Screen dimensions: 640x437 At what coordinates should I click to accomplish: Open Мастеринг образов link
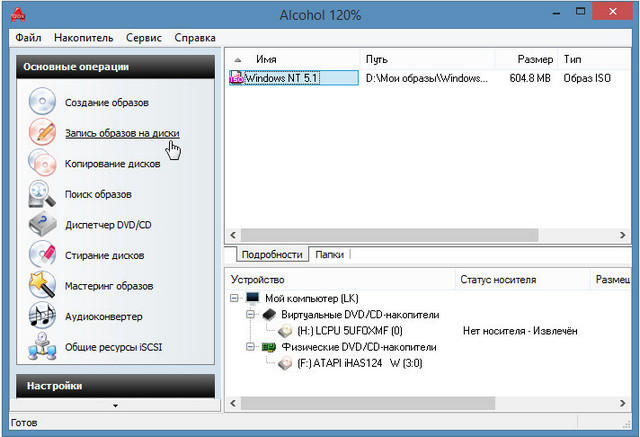[109, 286]
